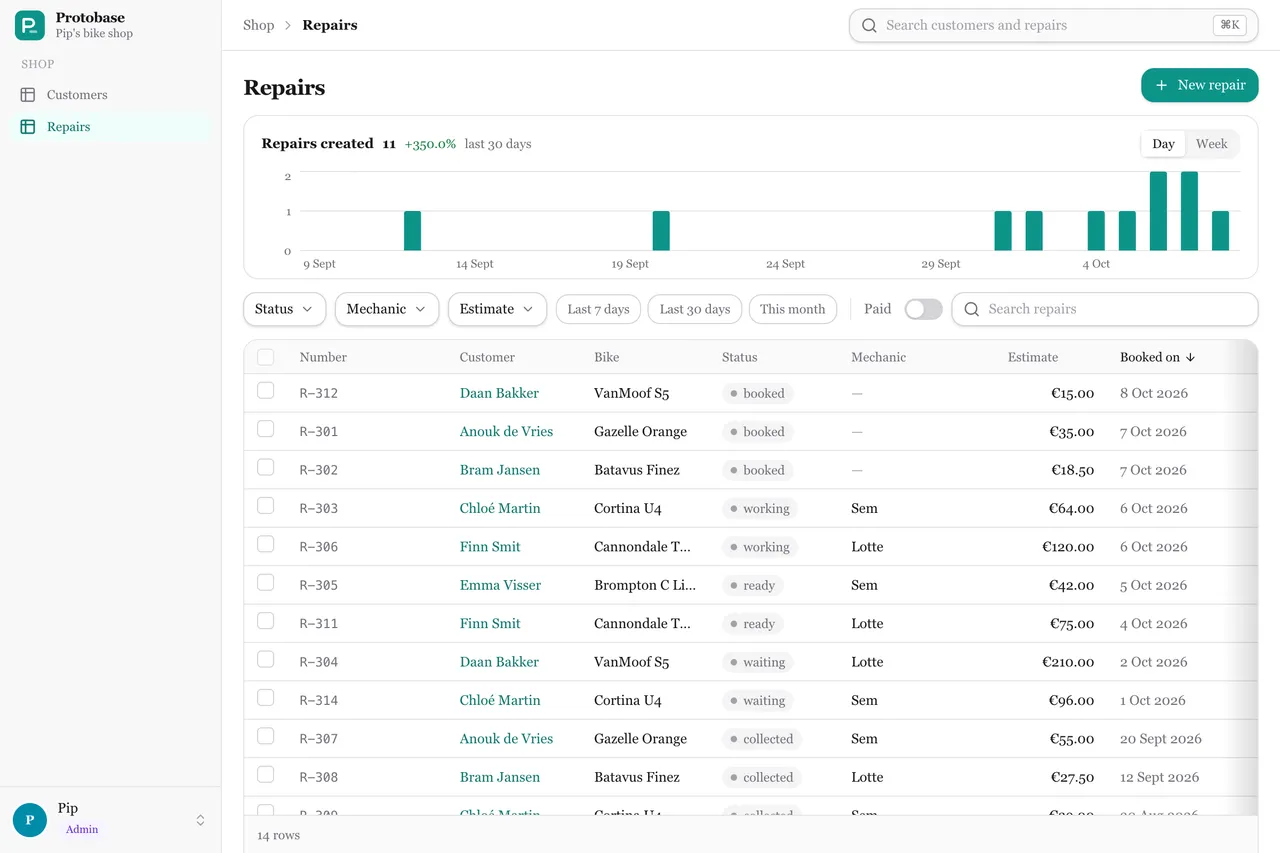Open customer Daan Bakker on row R-312
Screen dimensions: 1280x853
tap(499, 393)
